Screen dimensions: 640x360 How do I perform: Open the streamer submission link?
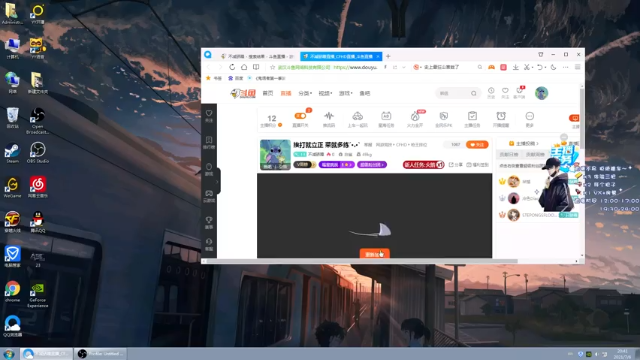[524, 144]
